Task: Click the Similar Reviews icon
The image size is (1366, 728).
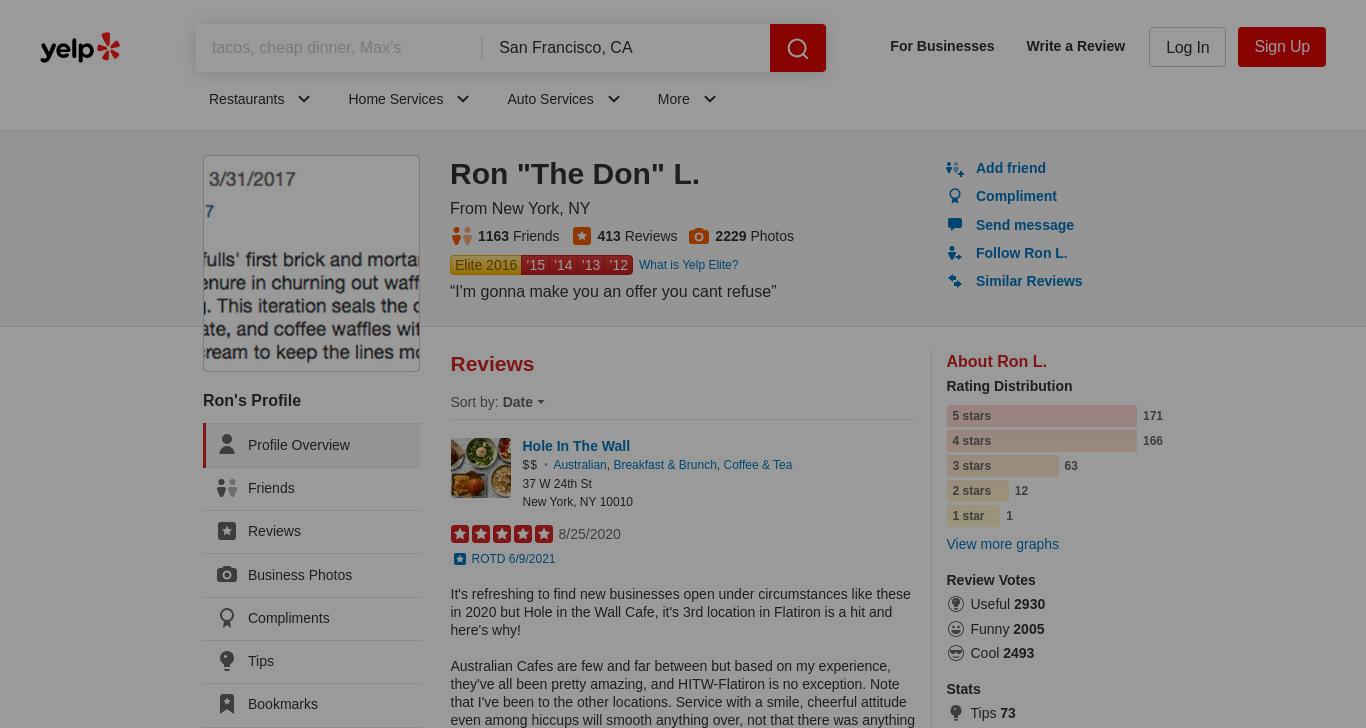Action: [955, 281]
